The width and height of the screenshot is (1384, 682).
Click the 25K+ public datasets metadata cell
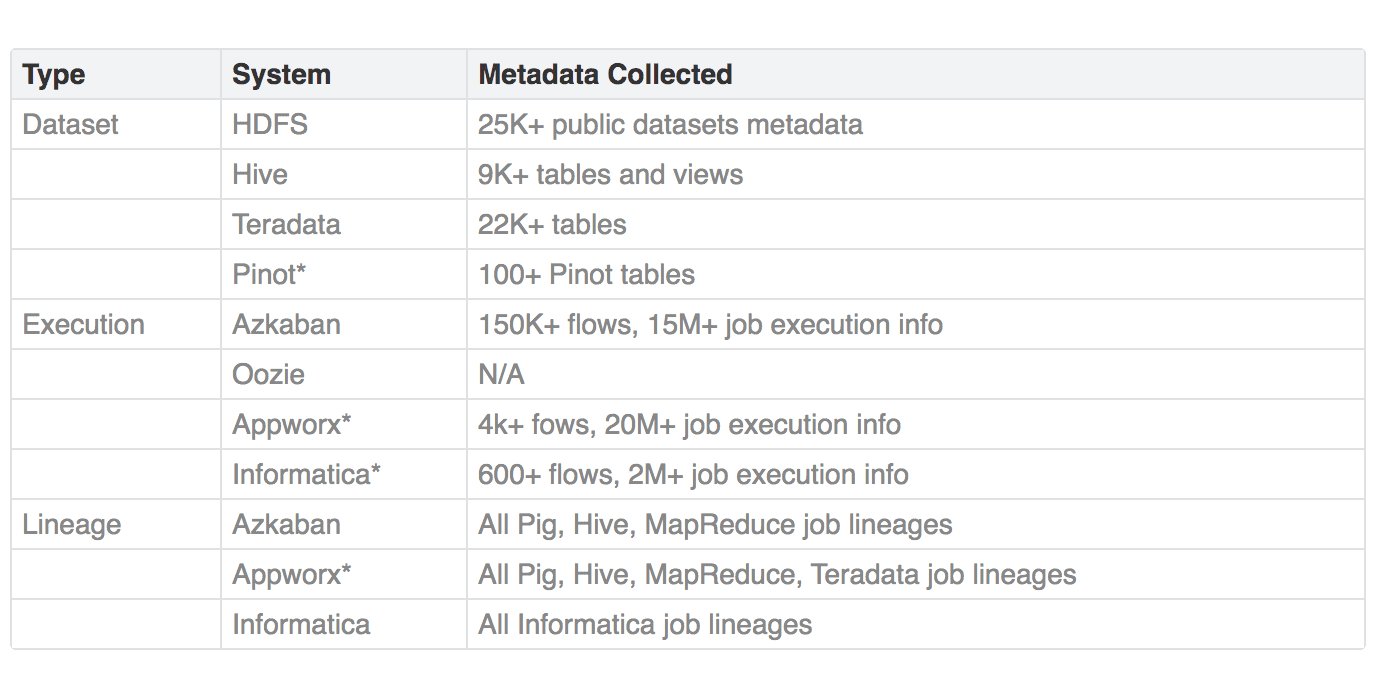coord(670,125)
